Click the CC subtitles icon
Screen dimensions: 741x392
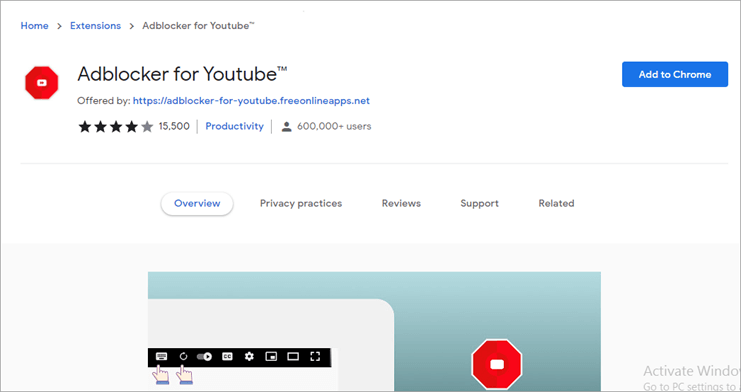227,357
